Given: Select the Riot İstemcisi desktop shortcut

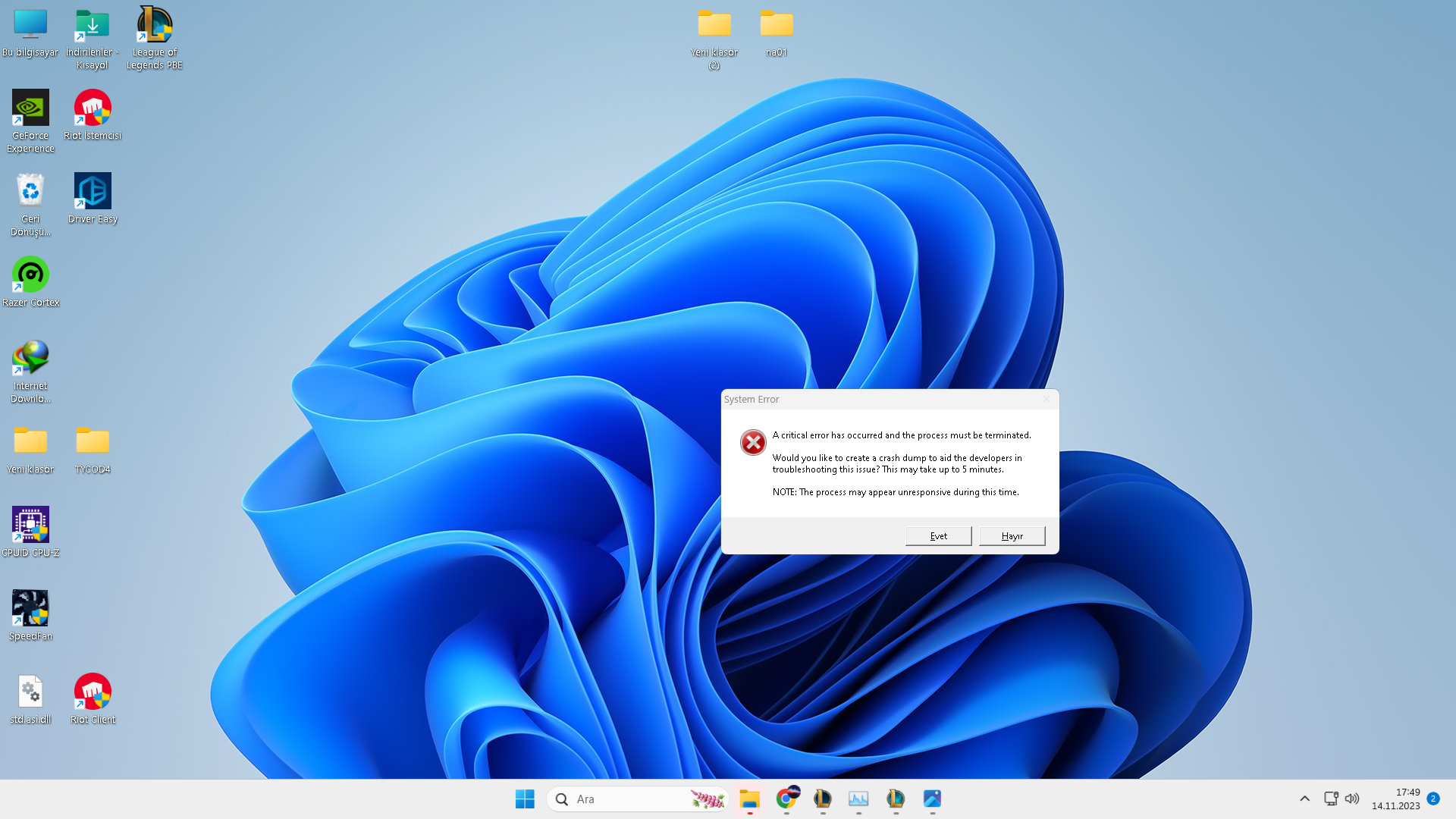Looking at the screenshot, I should coord(93,115).
